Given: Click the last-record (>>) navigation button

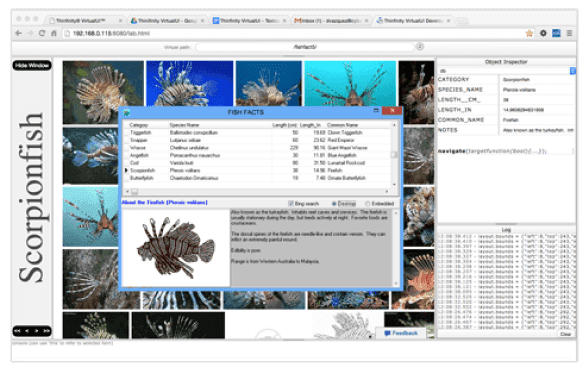Looking at the screenshot, I should click(46, 331).
